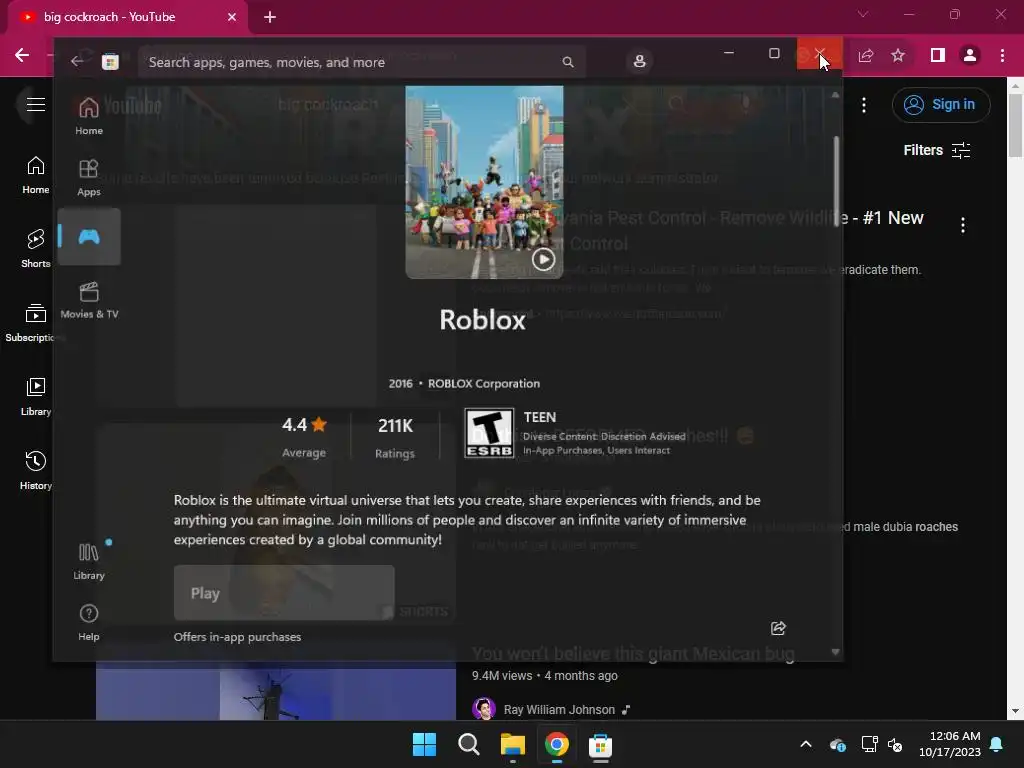
Task: Open Library in Microsoft Store sidebar
Action: click(89, 561)
